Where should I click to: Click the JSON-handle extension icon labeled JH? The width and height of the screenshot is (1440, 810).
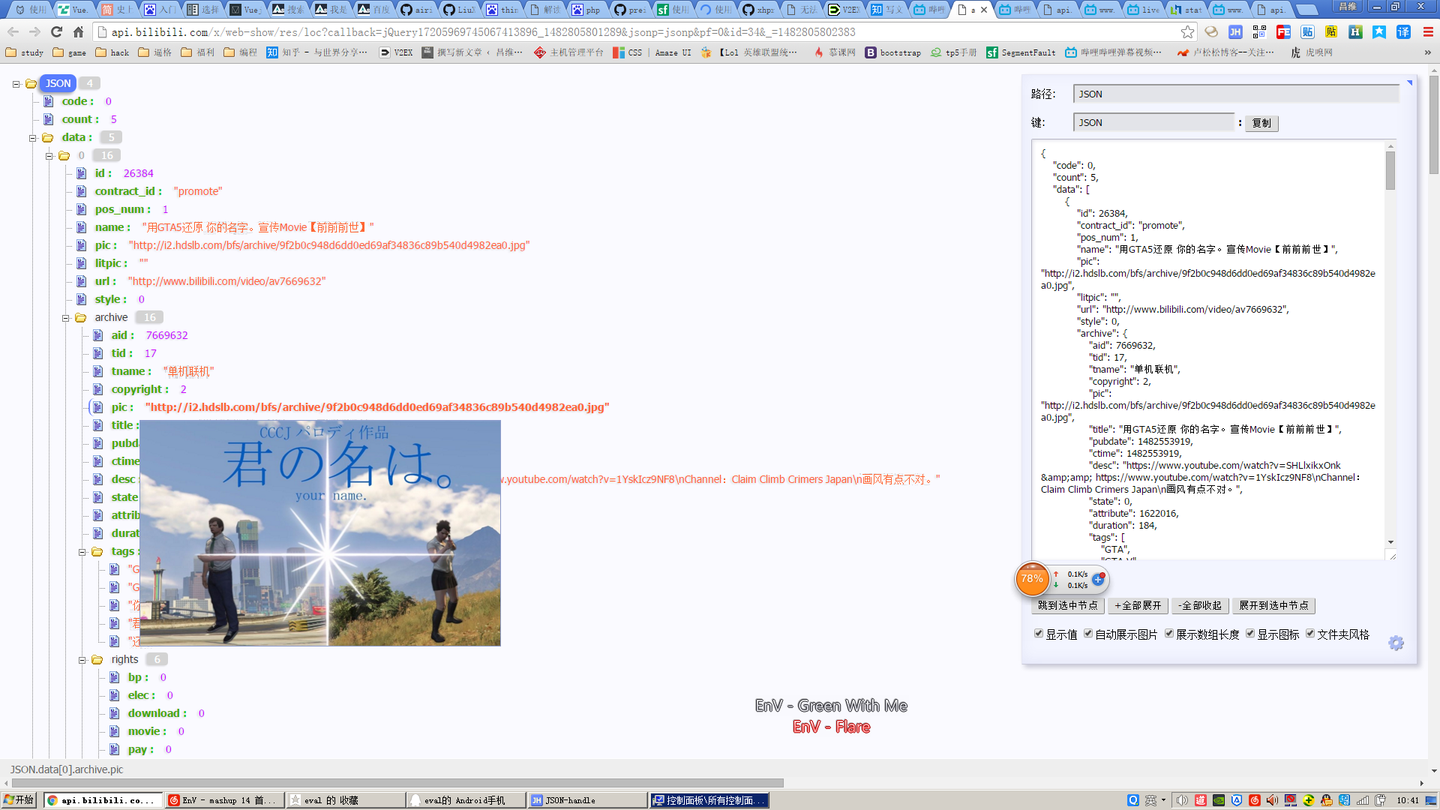pos(1235,32)
